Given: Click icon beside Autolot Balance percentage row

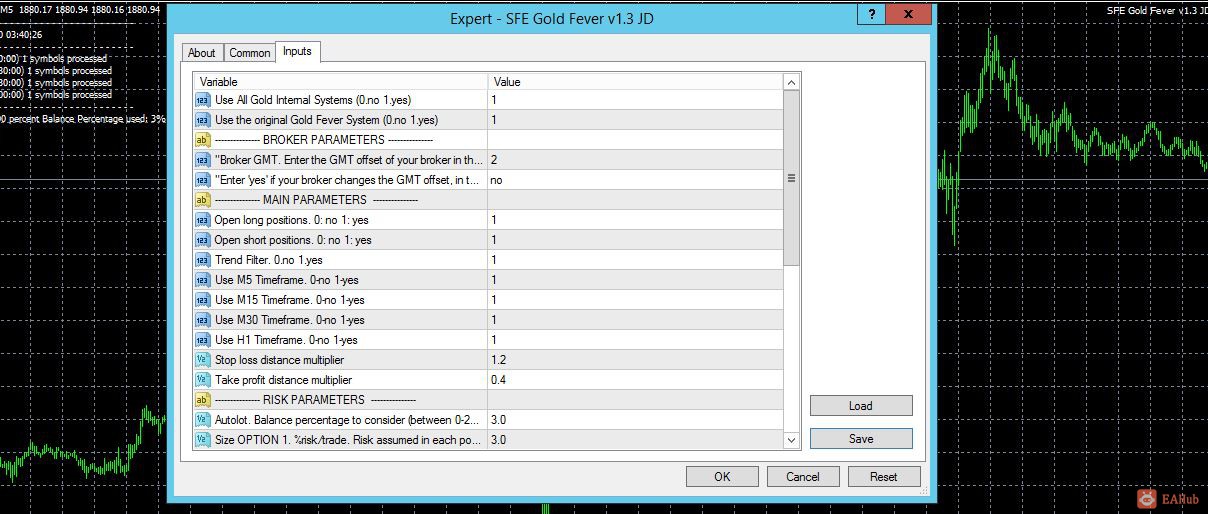Looking at the screenshot, I should (202, 420).
